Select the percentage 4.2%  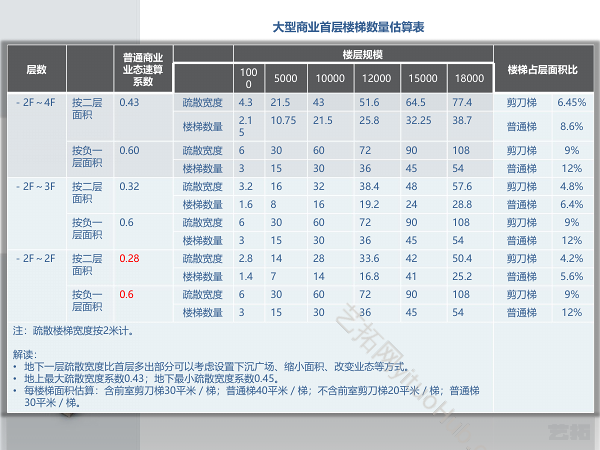pos(571,258)
